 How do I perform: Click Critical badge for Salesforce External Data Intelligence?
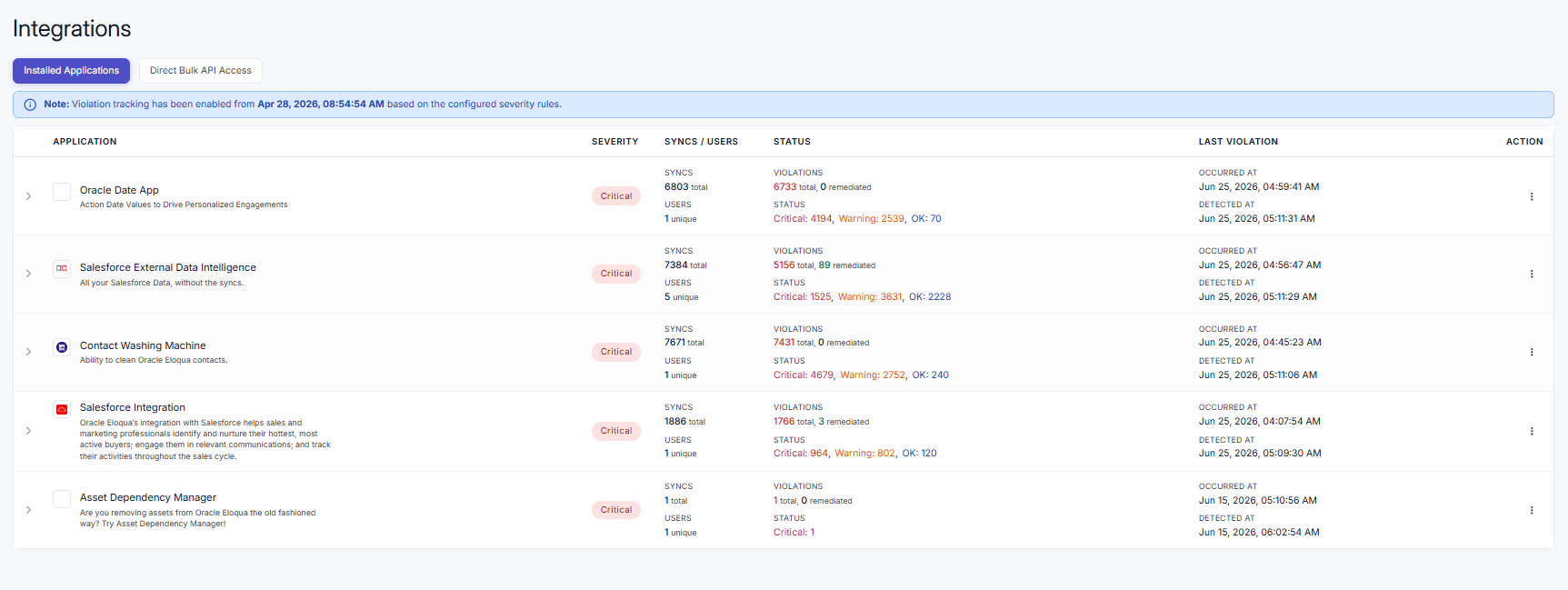[616, 274]
